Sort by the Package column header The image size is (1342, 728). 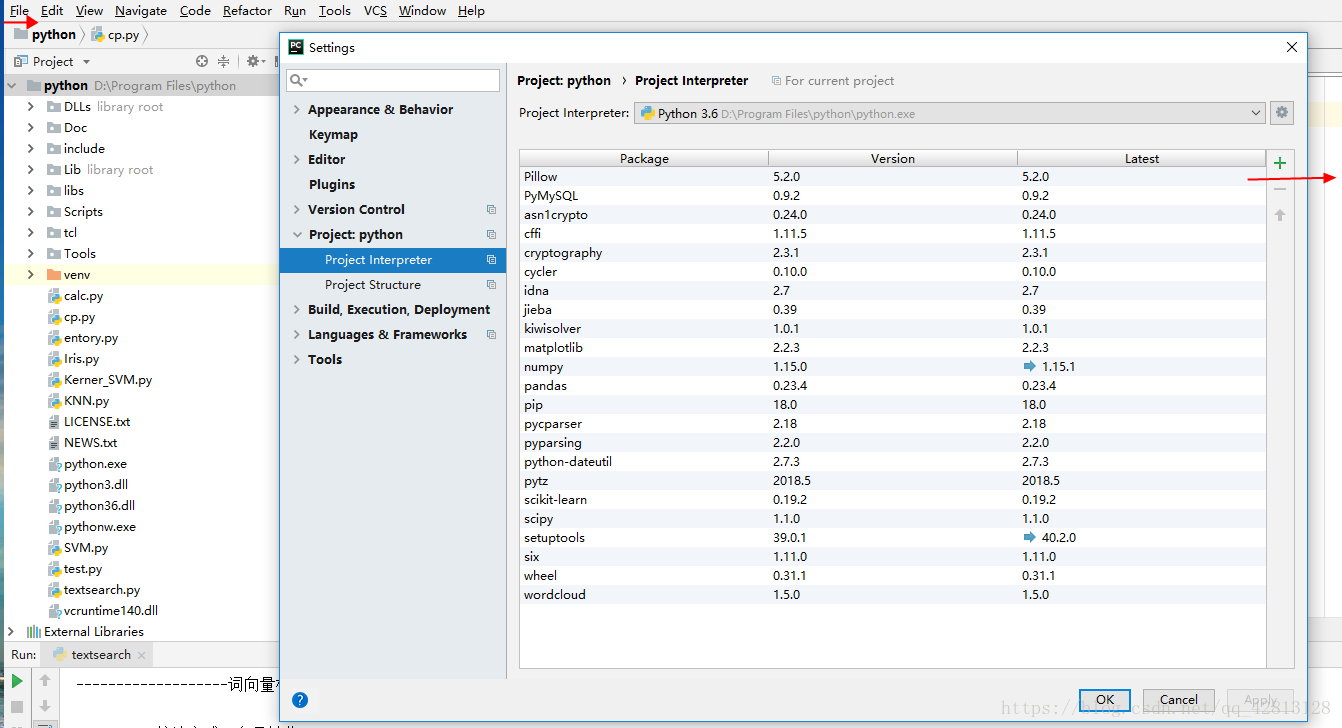click(x=644, y=158)
